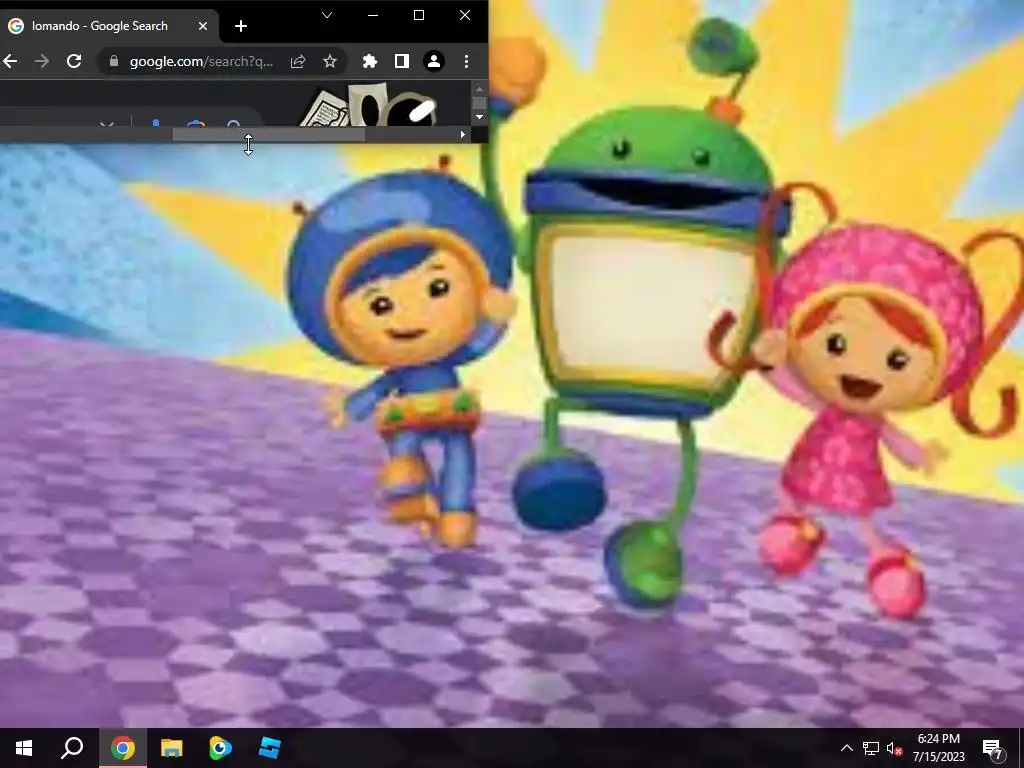Close the lomando Google Search tab

pos(202,26)
